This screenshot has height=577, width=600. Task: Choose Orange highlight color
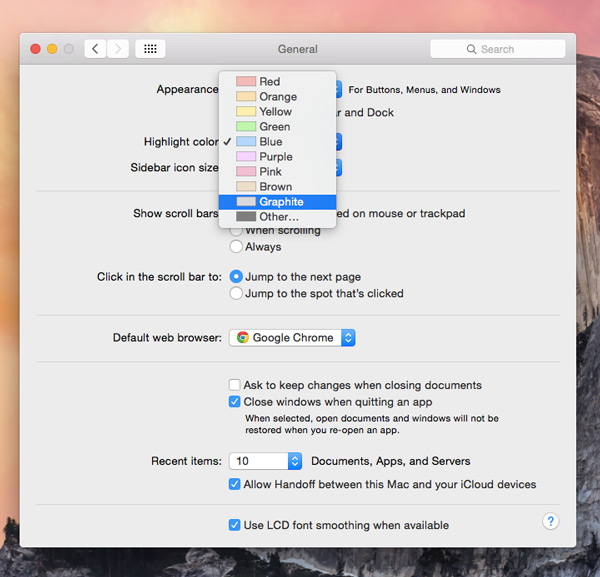(x=277, y=96)
